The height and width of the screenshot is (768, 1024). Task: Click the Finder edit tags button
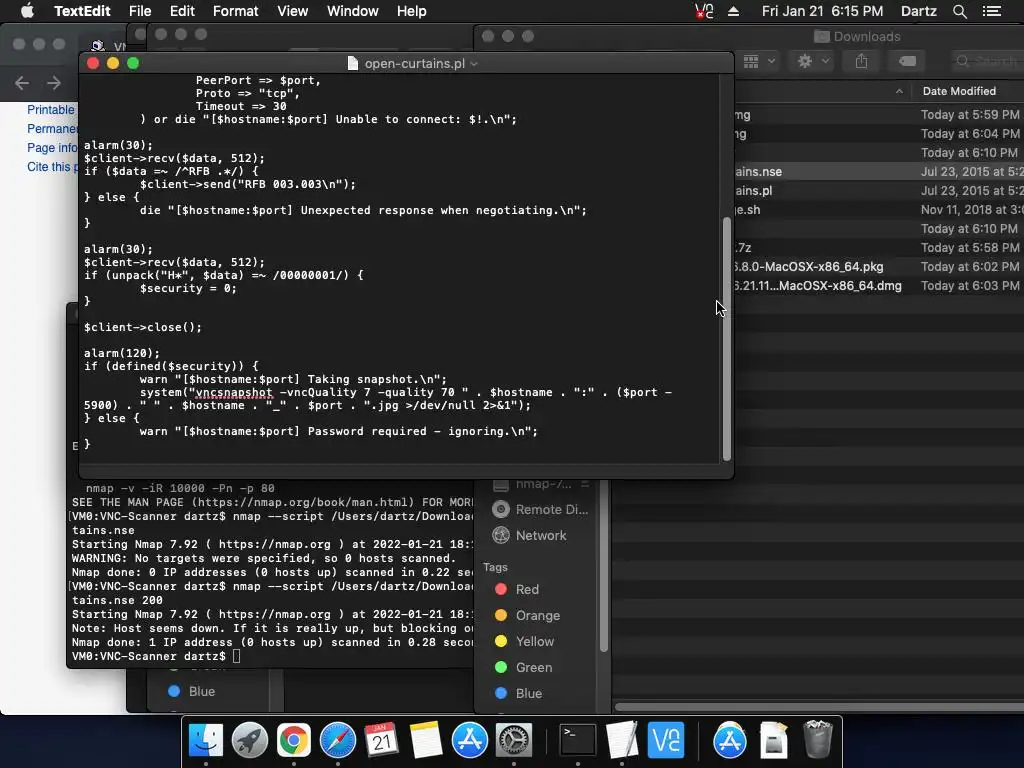tap(907, 61)
